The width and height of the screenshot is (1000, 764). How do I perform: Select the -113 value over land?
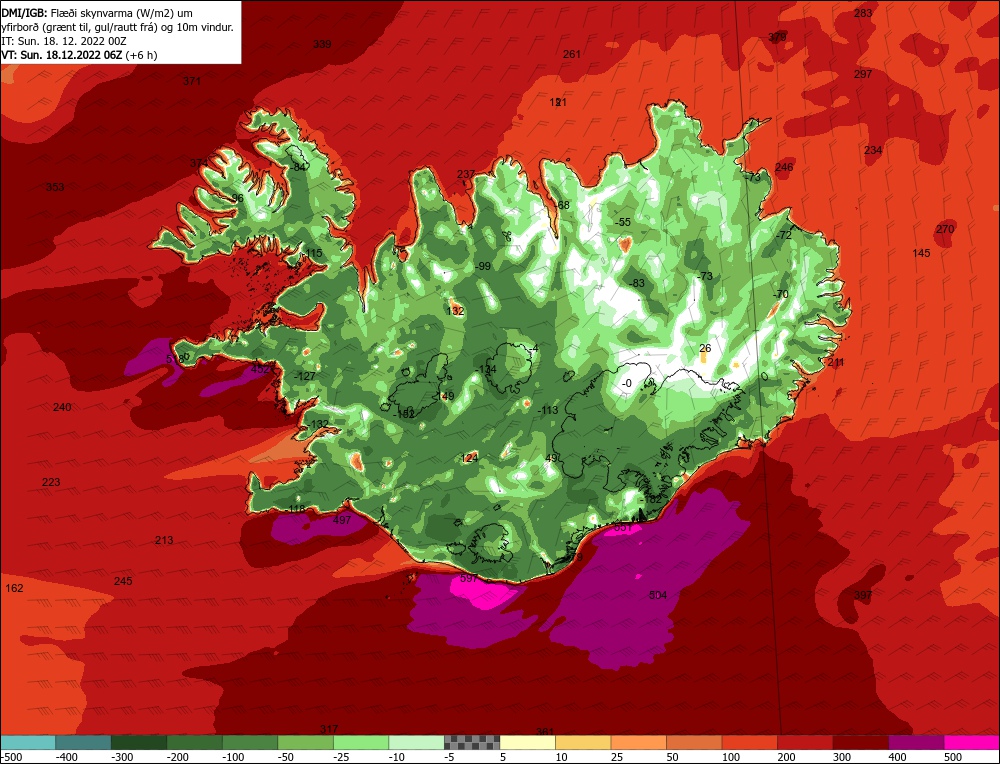coord(548,410)
